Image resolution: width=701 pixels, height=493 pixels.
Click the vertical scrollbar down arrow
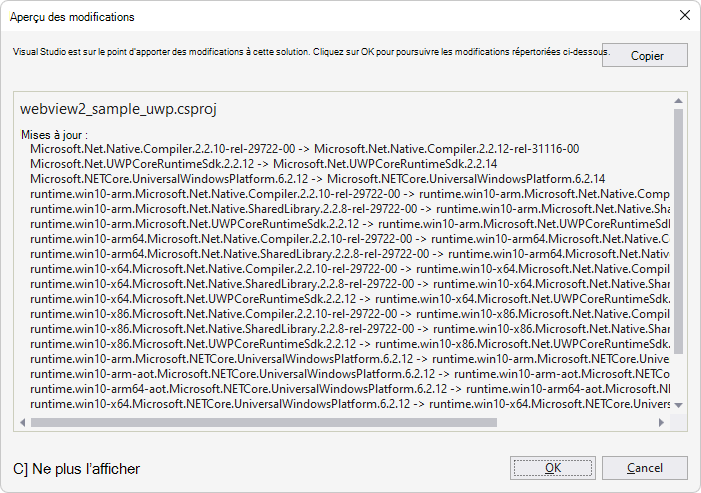click(x=678, y=405)
